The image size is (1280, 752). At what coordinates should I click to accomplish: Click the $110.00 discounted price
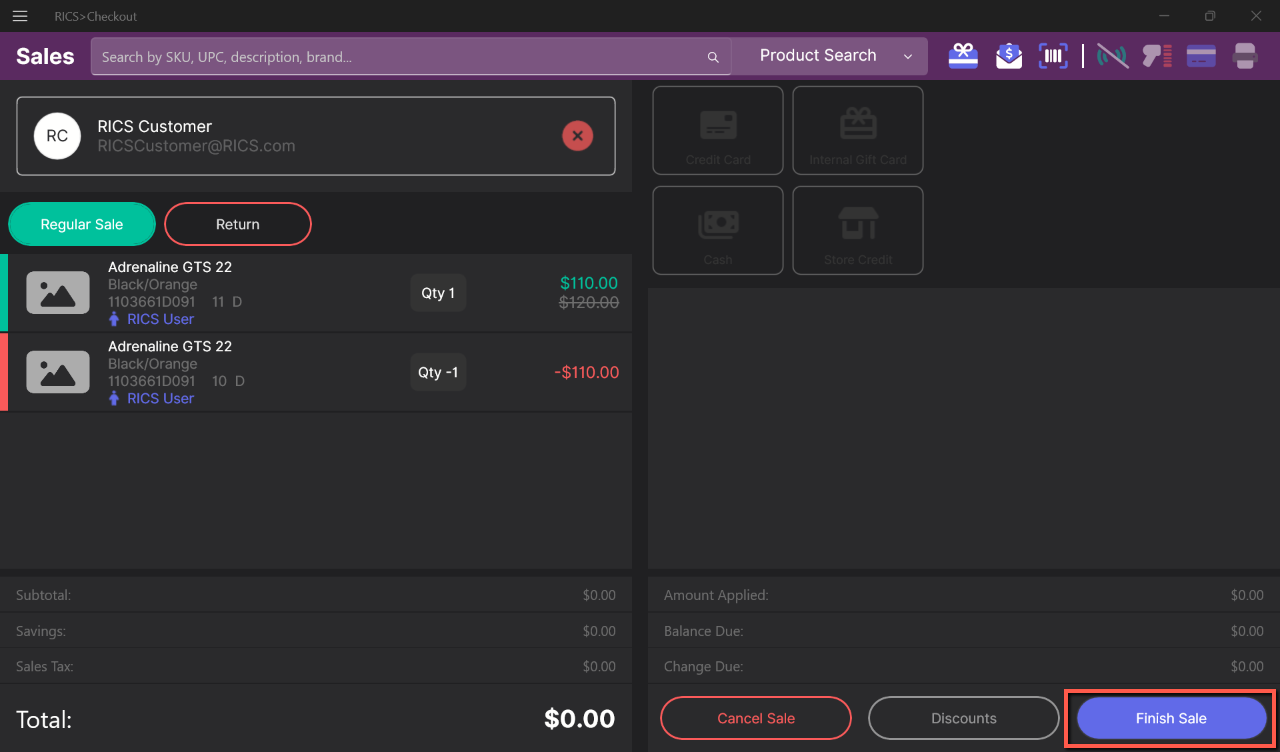coord(589,283)
